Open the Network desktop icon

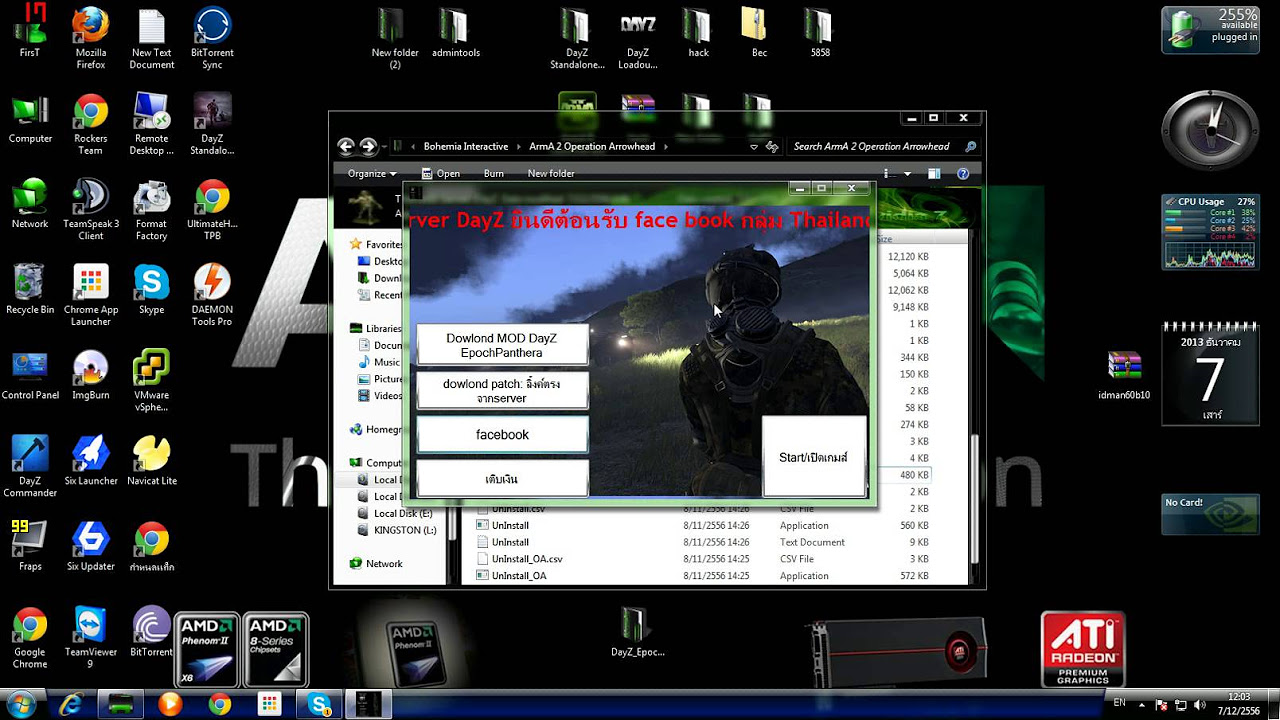[x=30, y=203]
